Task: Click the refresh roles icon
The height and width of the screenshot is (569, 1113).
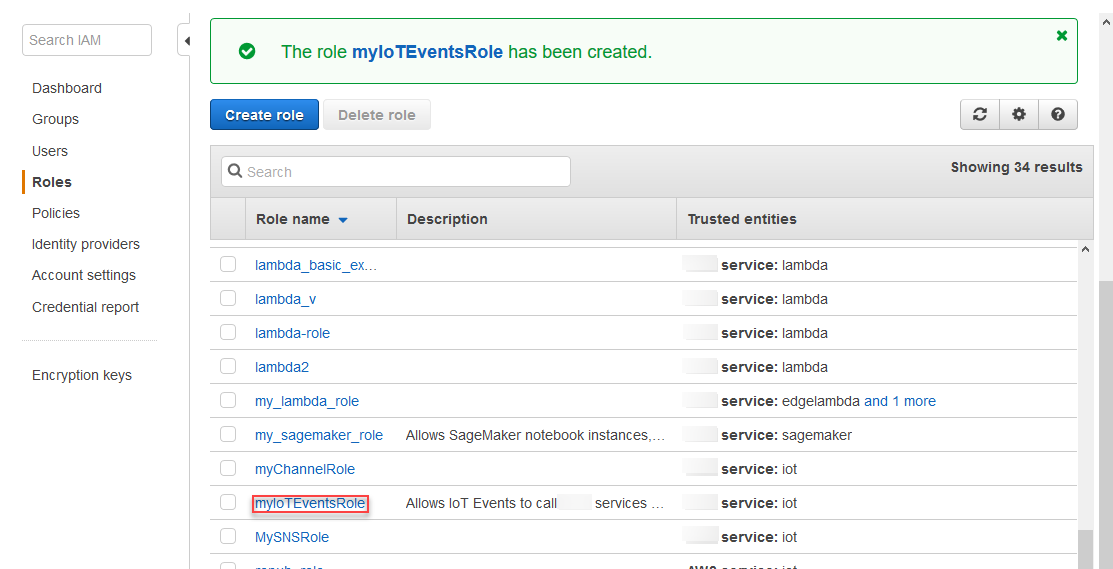Action: pyautogui.click(x=980, y=115)
